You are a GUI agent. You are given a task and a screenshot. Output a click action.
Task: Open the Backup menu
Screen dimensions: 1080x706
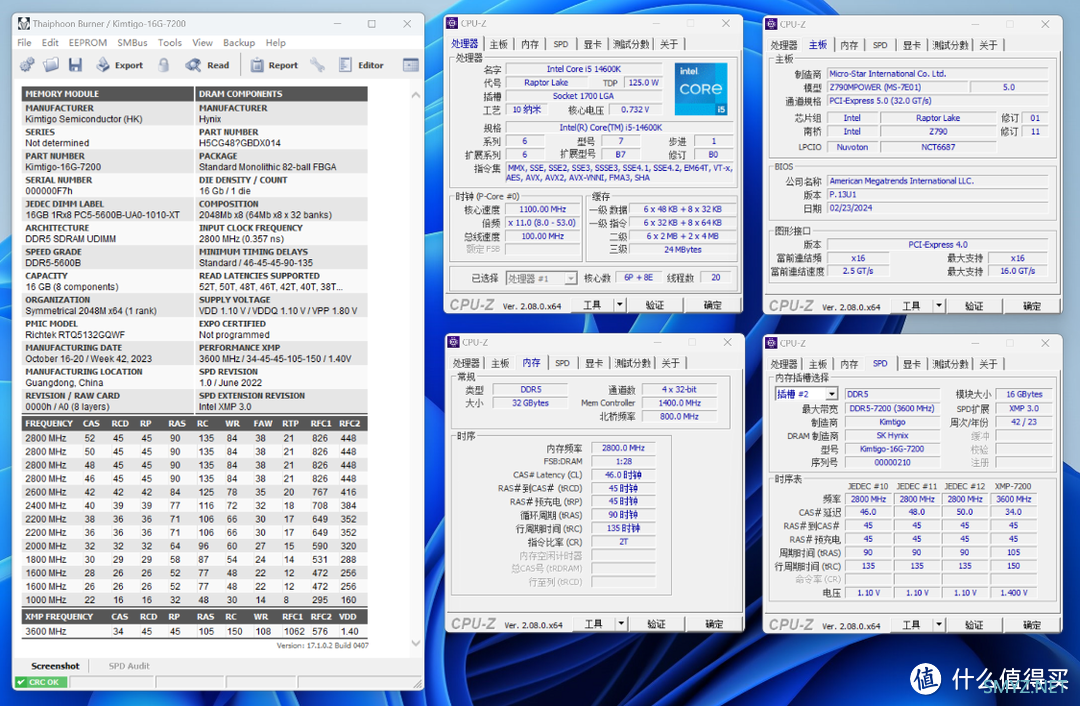coord(239,43)
